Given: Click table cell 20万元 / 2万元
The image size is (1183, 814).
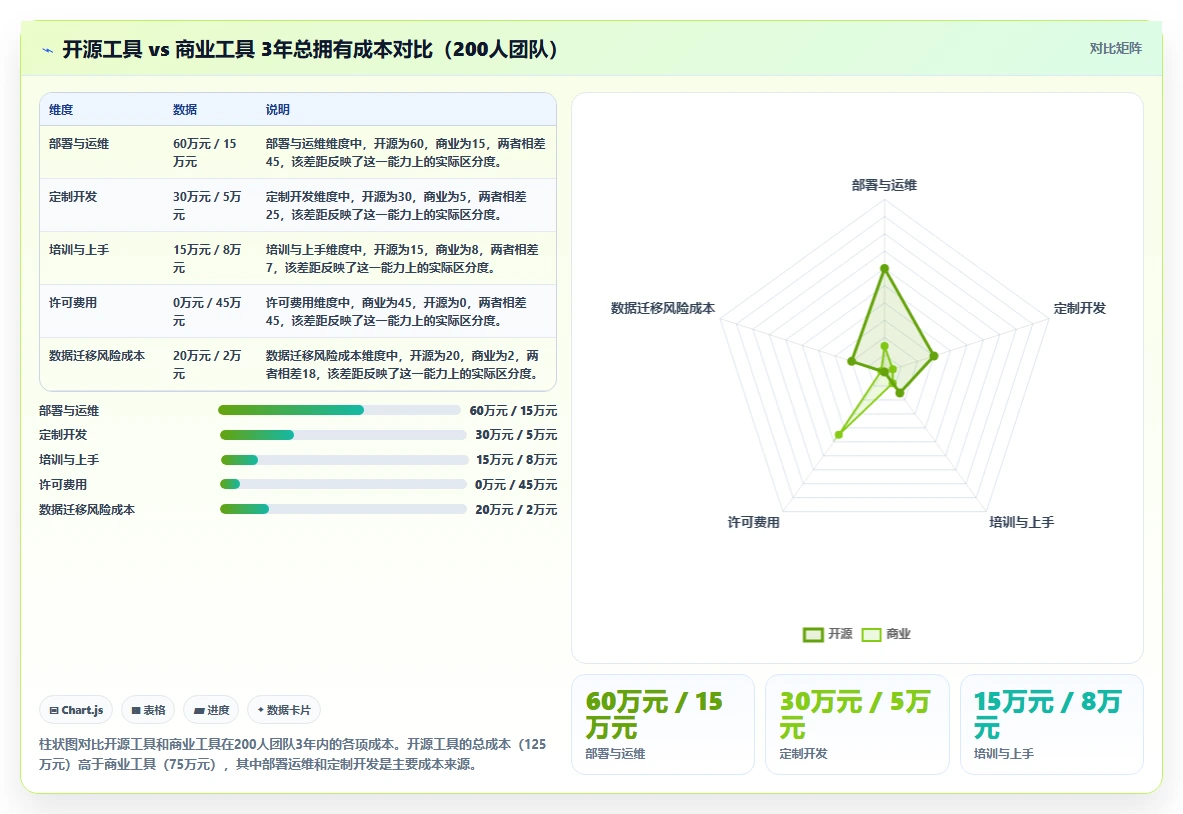Looking at the screenshot, I should pyautogui.click(x=207, y=364).
